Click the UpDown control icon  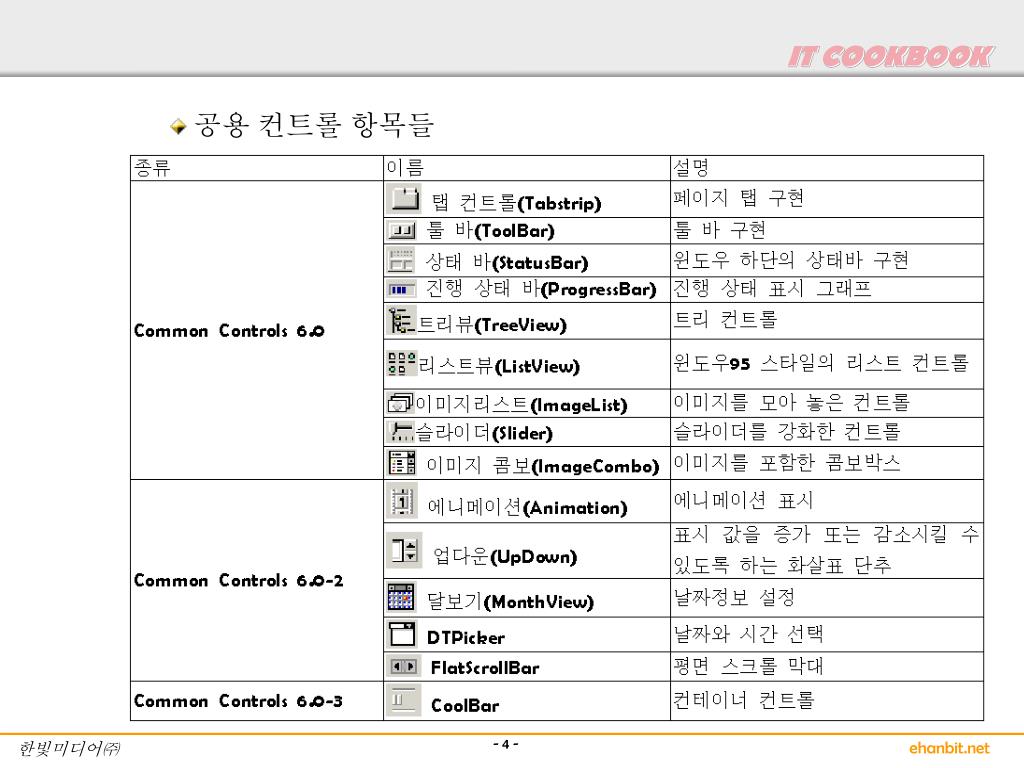404,550
